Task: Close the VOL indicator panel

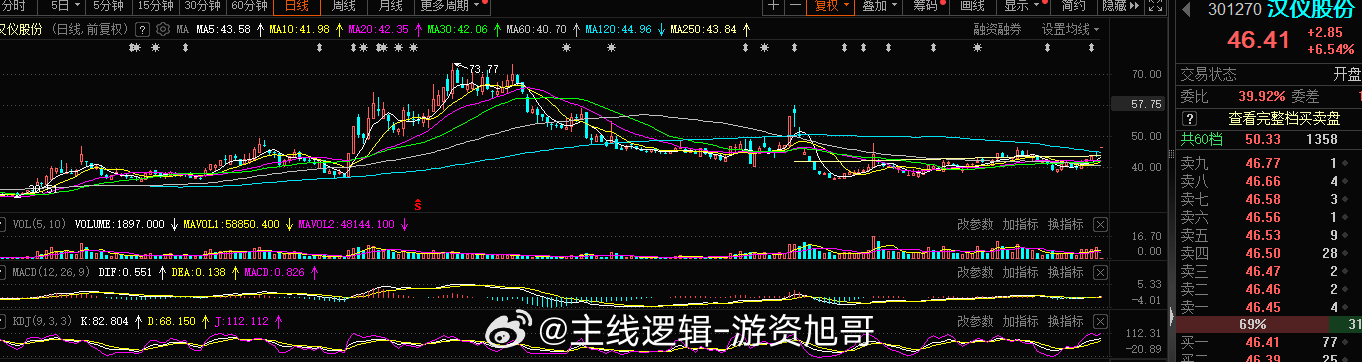Action: 1101,224
